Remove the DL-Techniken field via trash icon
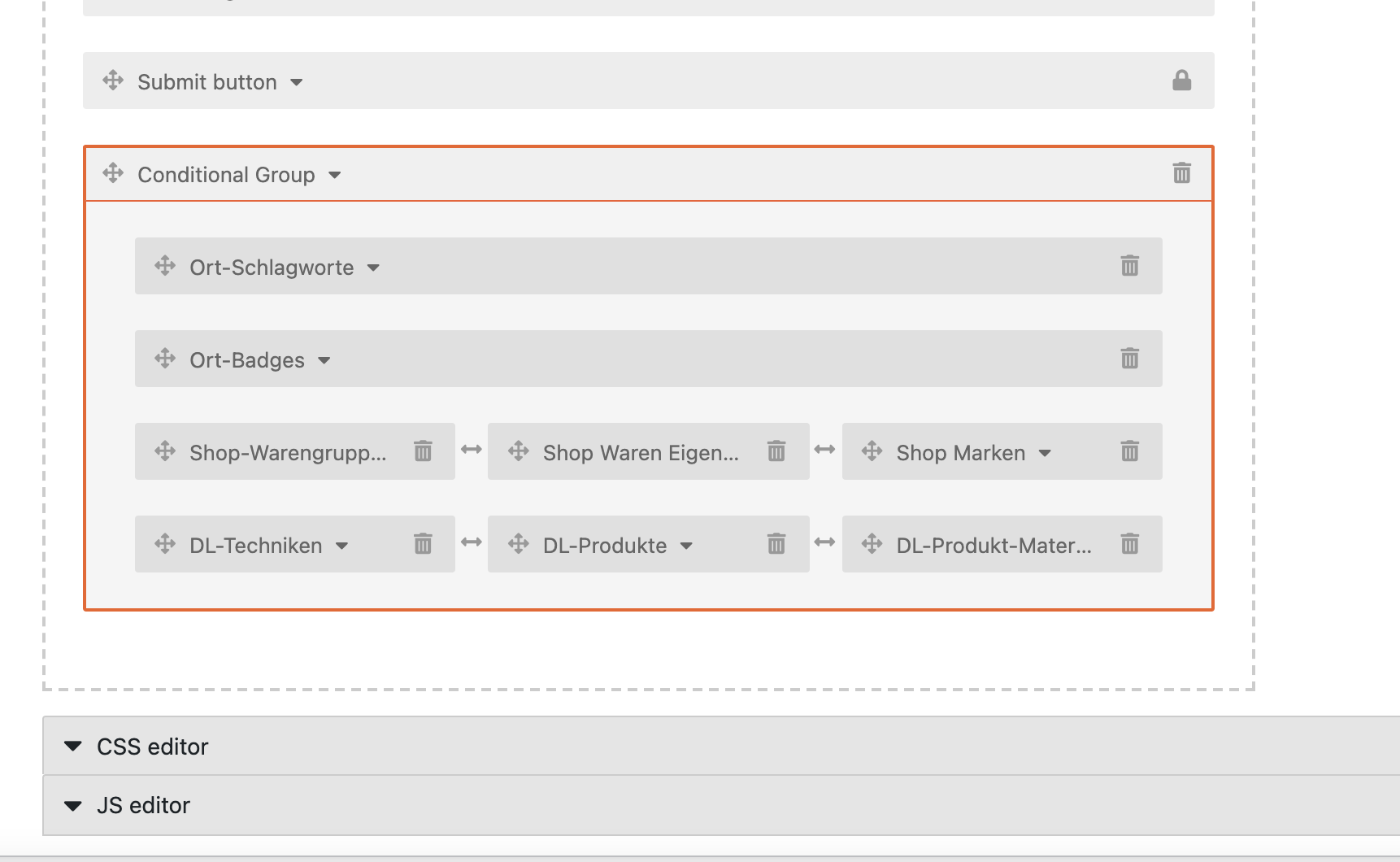 pos(423,544)
